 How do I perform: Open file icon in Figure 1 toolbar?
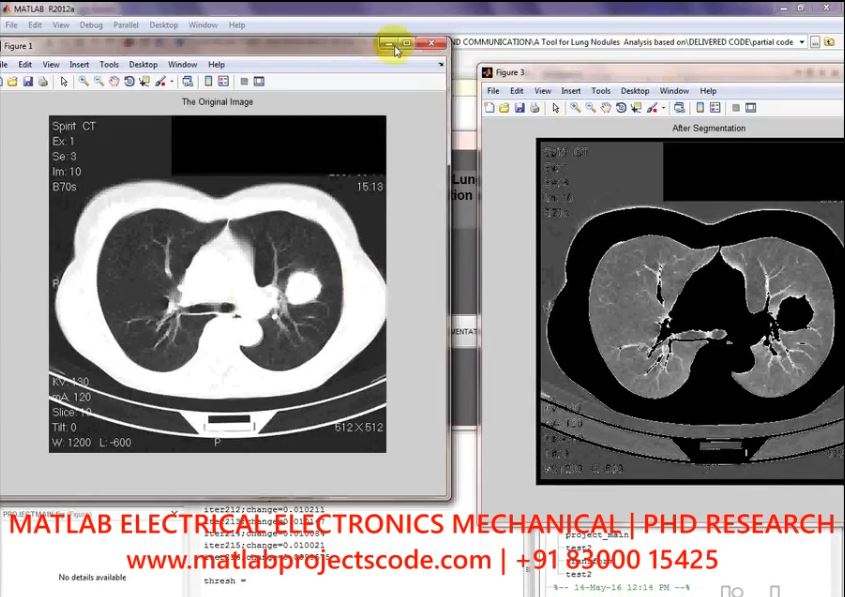click(12, 81)
